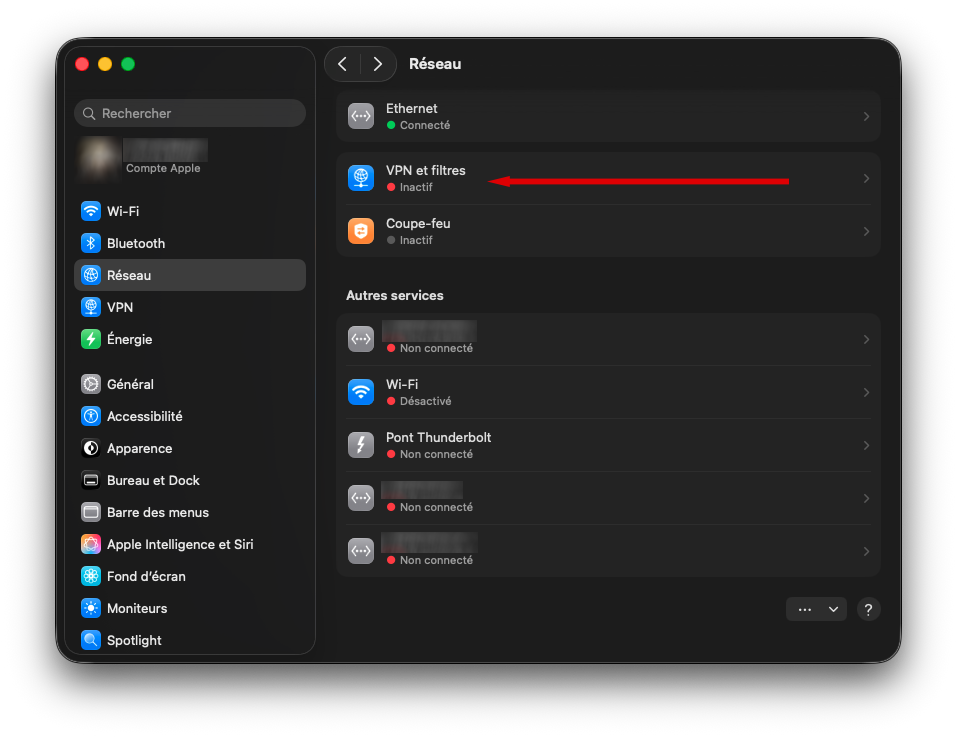This screenshot has width=957, height=737.
Task: Click the Énergie battery icon
Action: tap(91, 339)
